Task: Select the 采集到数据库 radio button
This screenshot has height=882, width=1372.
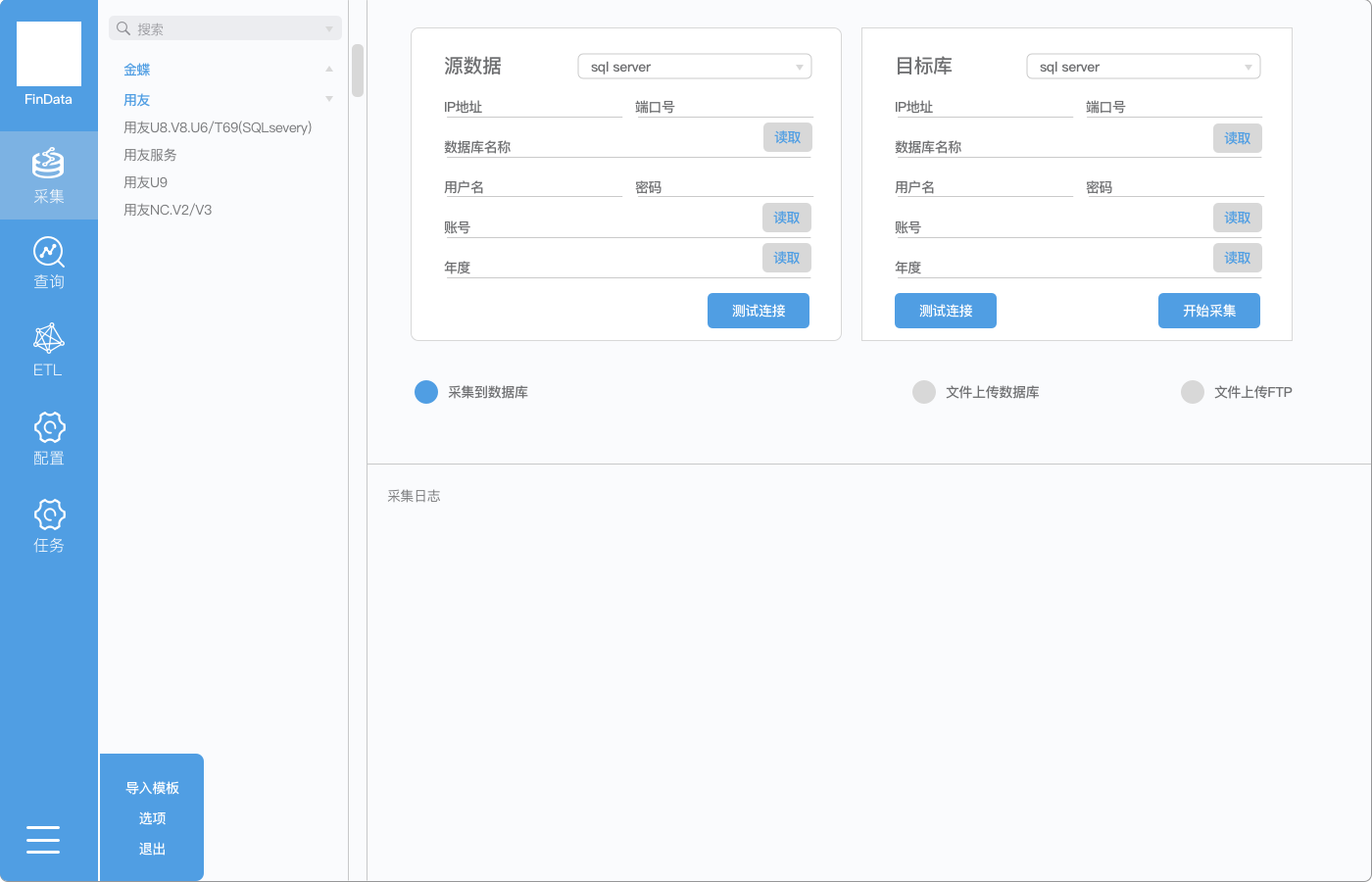Action: click(425, 391)
